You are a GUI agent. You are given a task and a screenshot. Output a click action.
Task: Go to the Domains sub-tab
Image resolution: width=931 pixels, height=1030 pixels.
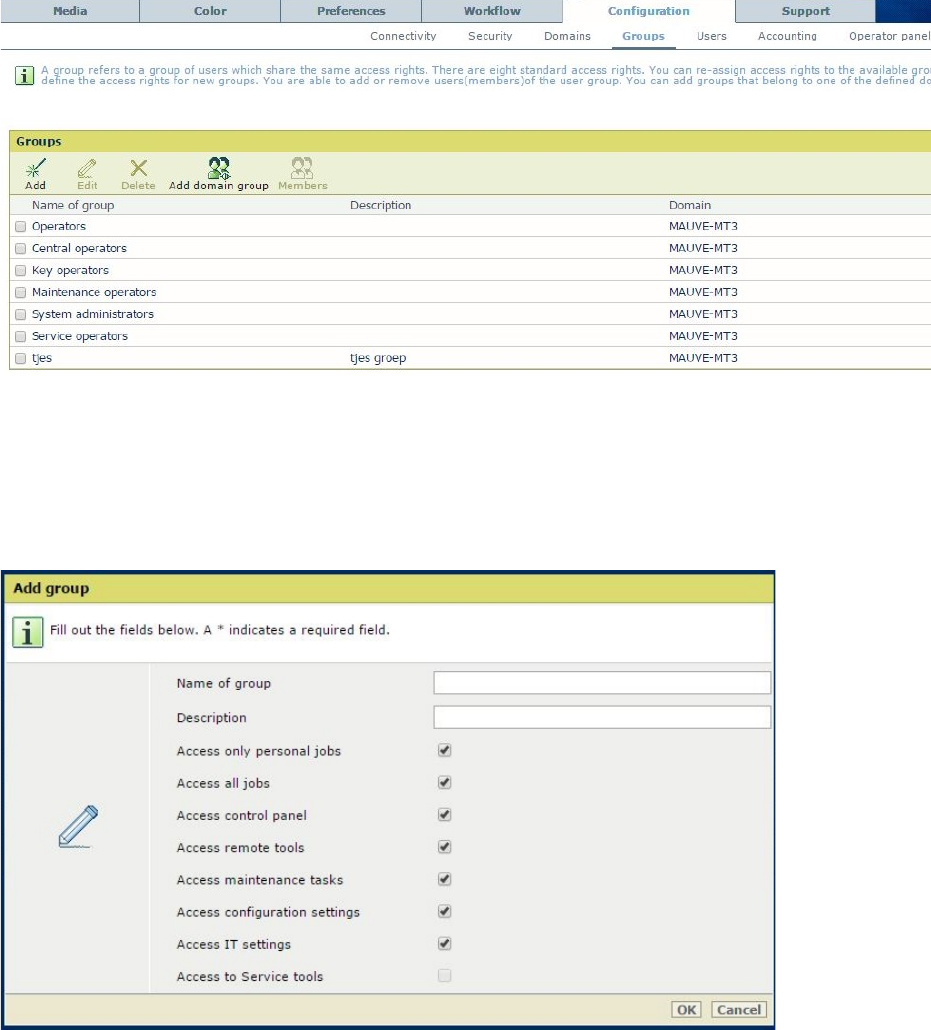(x=567, y=36)
